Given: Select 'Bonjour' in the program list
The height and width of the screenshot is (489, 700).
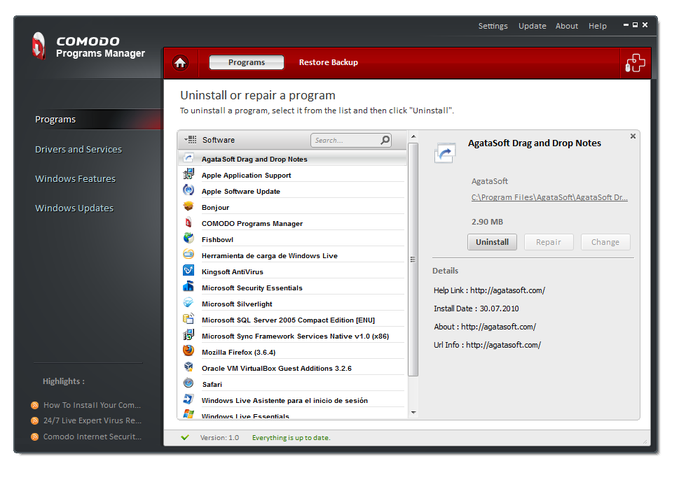Looking at the screenshot, I should click(x=293, y=207).
